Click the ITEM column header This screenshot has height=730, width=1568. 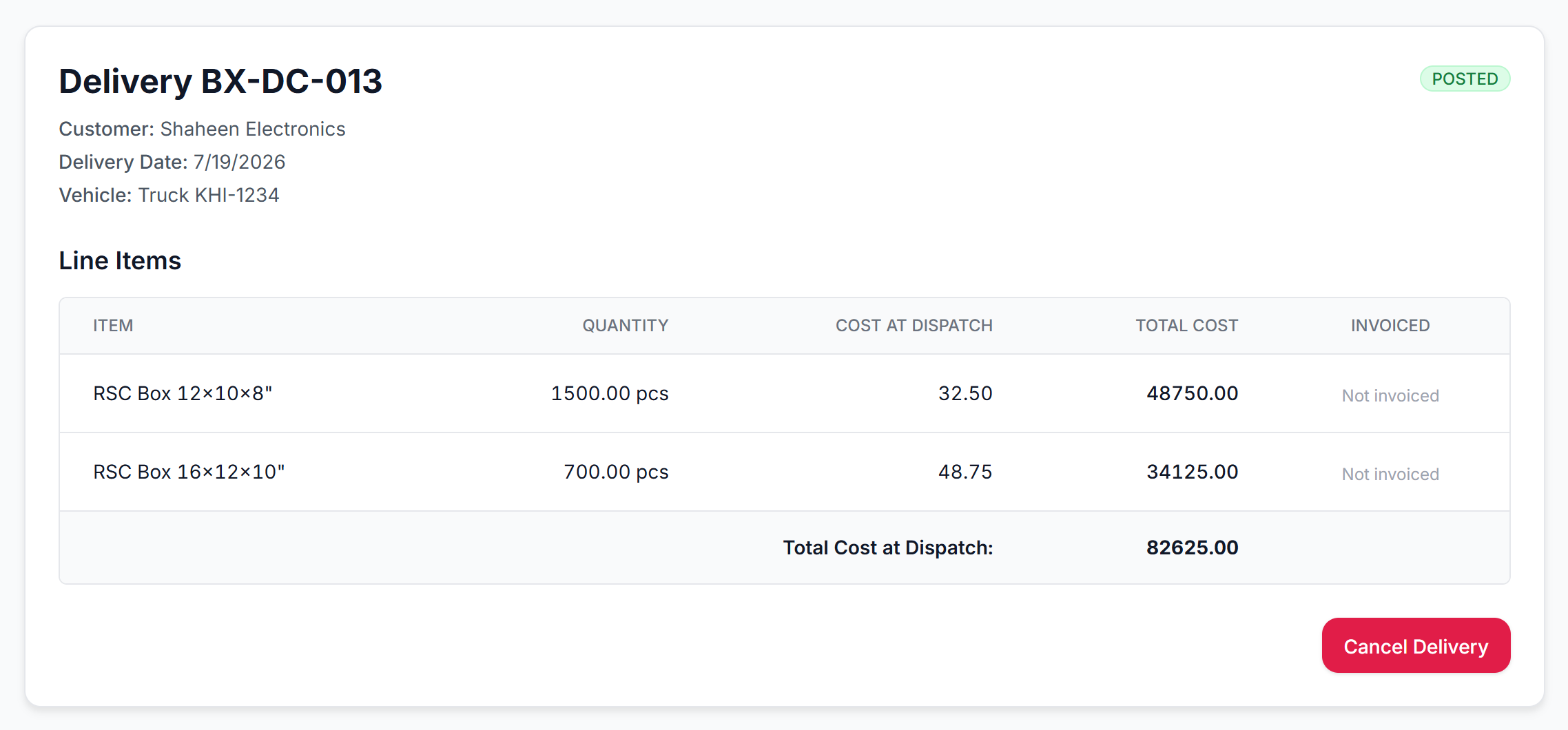[114, 325]
